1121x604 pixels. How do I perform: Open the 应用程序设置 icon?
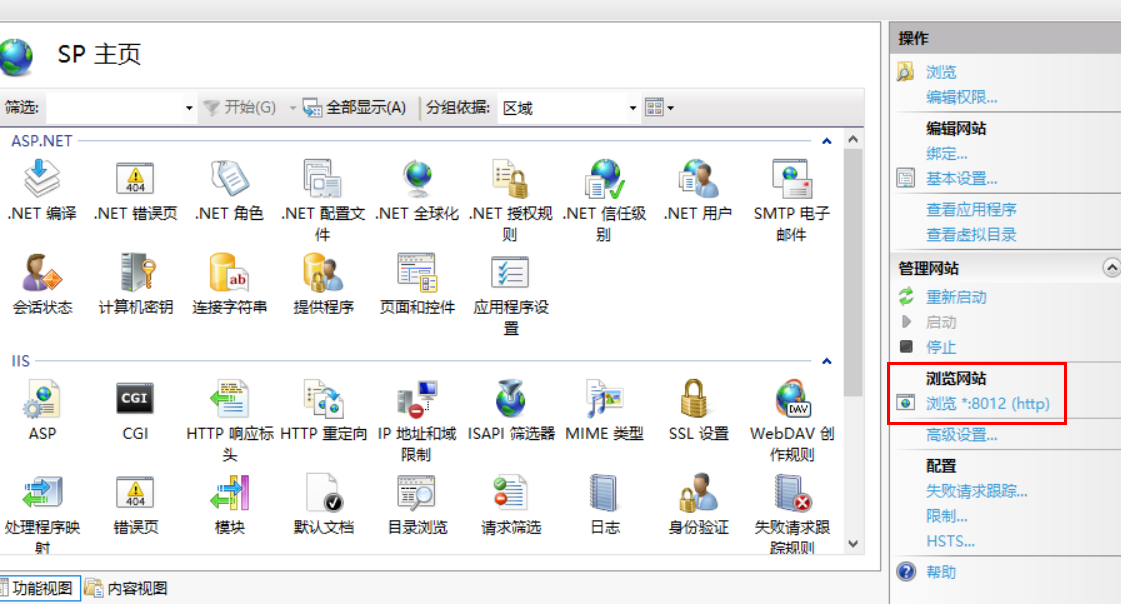pyautogui.click(x=510, y=272)
